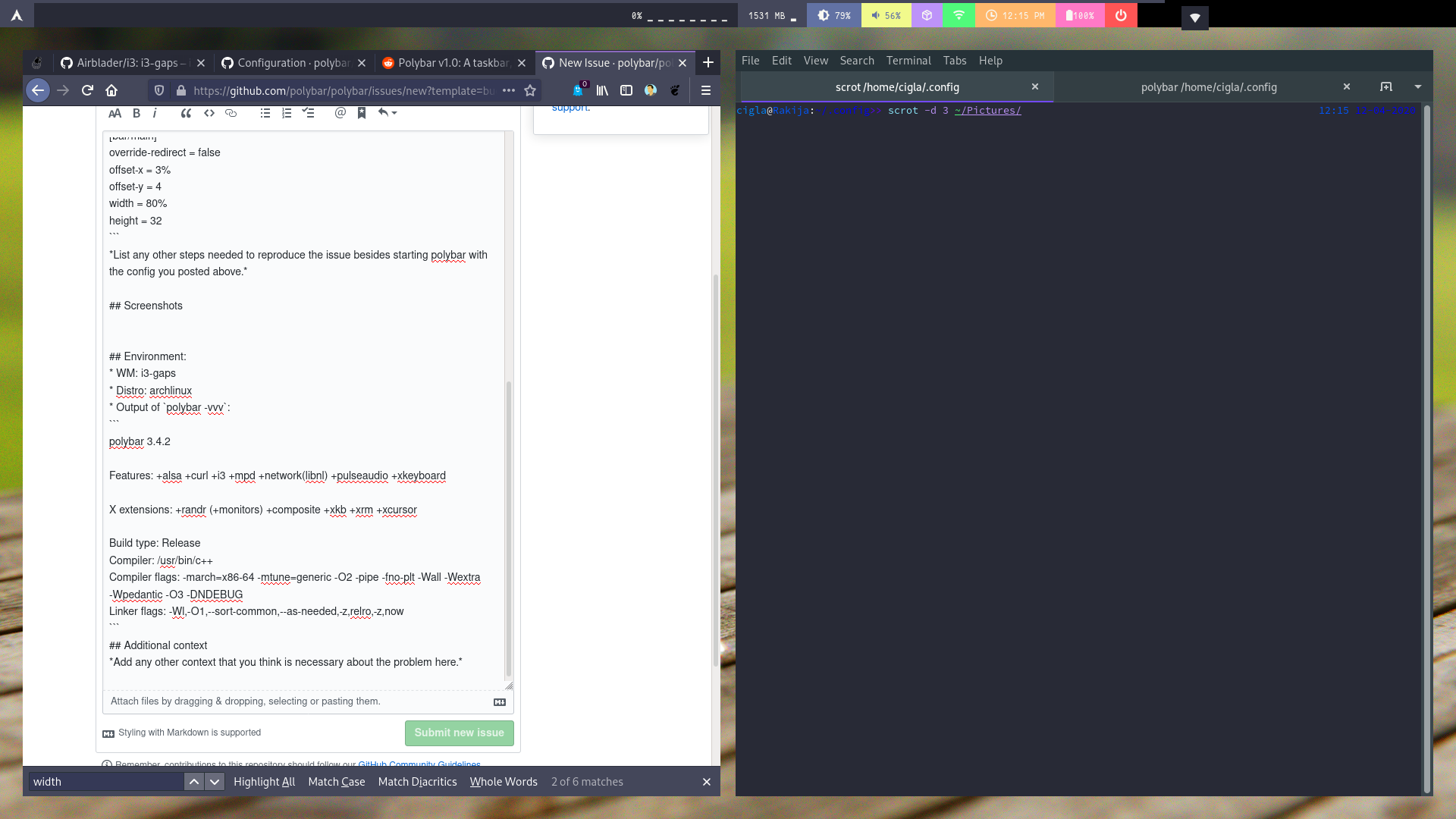Open the terminal tab list dropdown
This screenshot has width=1456, height=819.
[1417, 86]
